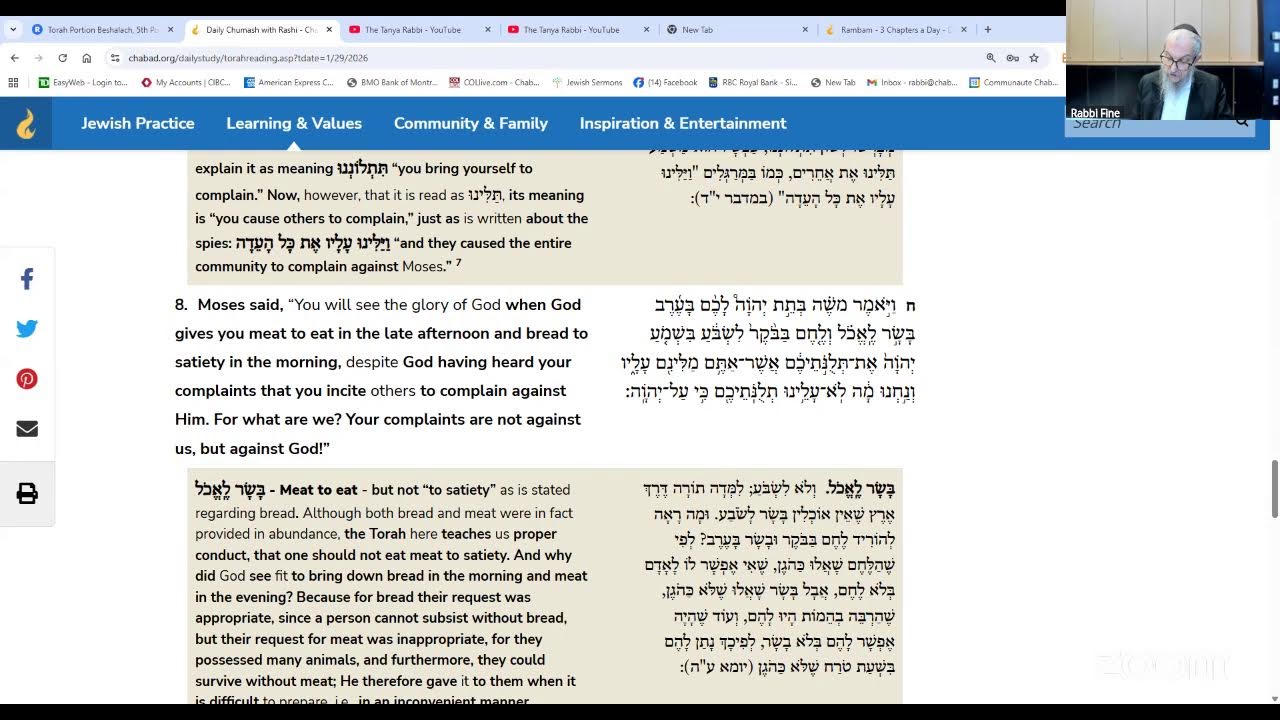The height and width of the screenshot is (720, 1280).
Task: Open Communaute Chabad bookmark
Action: pos(1013,82)
